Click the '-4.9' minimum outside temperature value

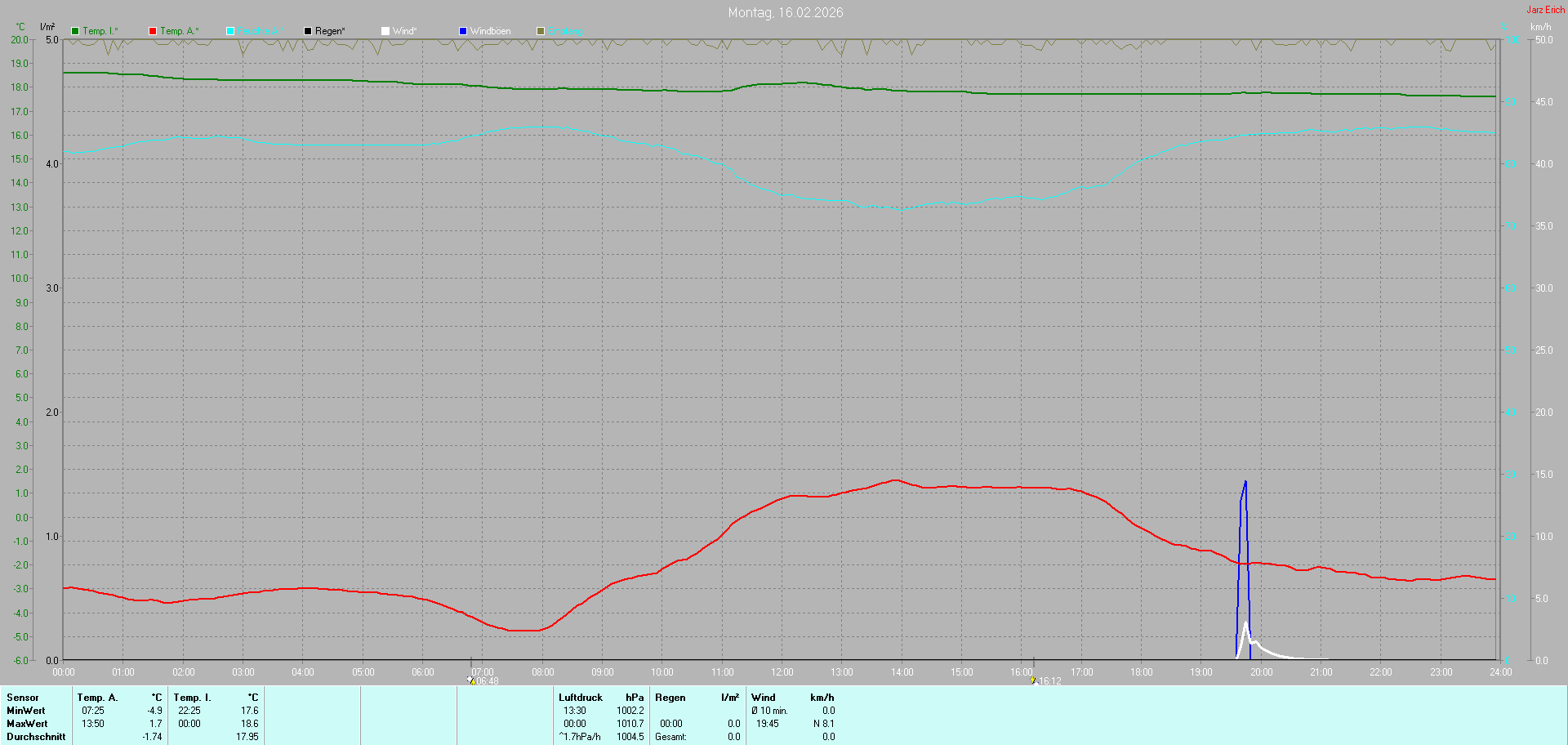(154, 711)
